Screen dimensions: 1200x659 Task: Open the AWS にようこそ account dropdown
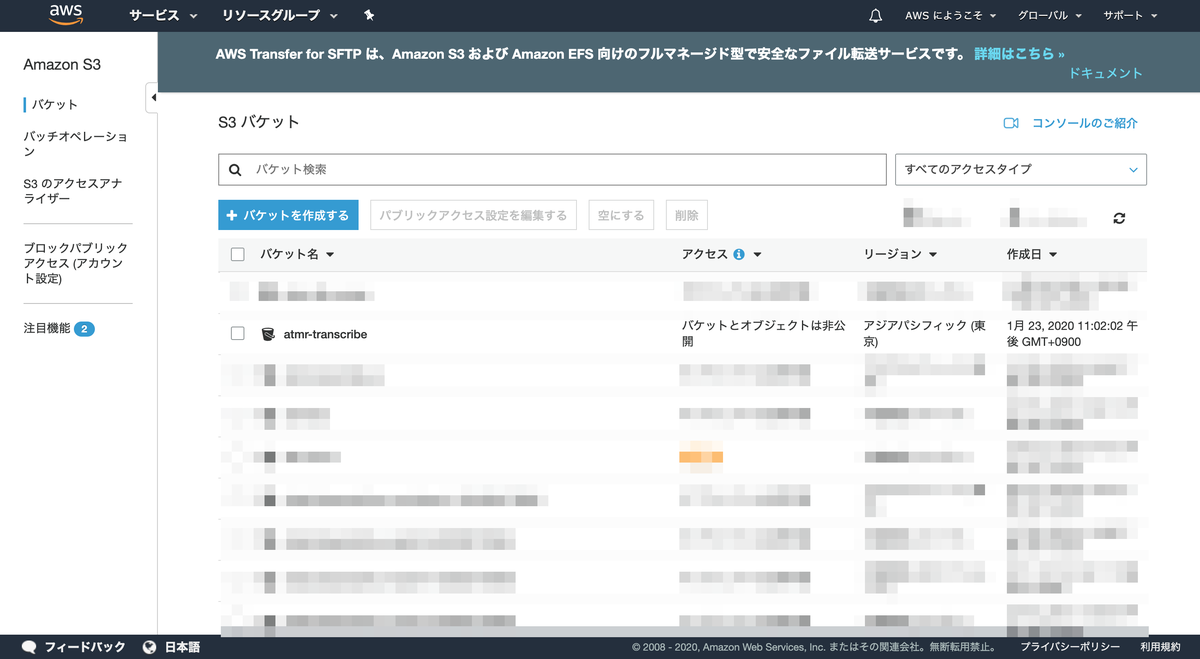point(950,15)
